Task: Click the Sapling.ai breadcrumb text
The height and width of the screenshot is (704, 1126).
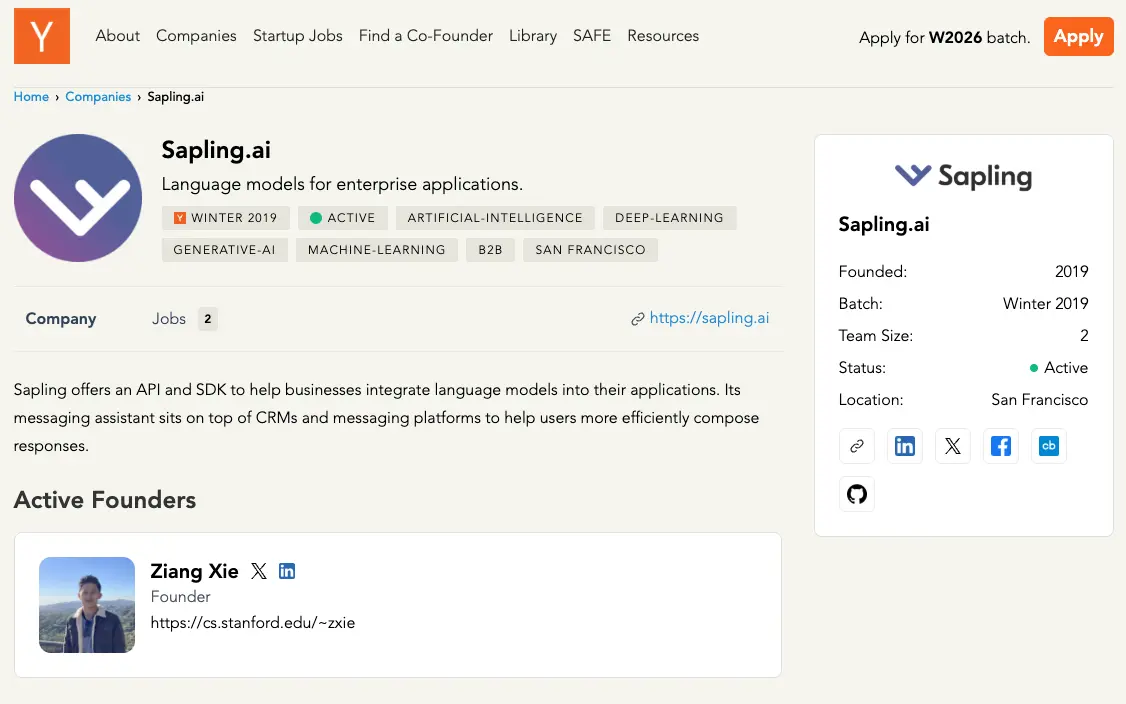Action: pyautogui.click(x=176, y=97)
